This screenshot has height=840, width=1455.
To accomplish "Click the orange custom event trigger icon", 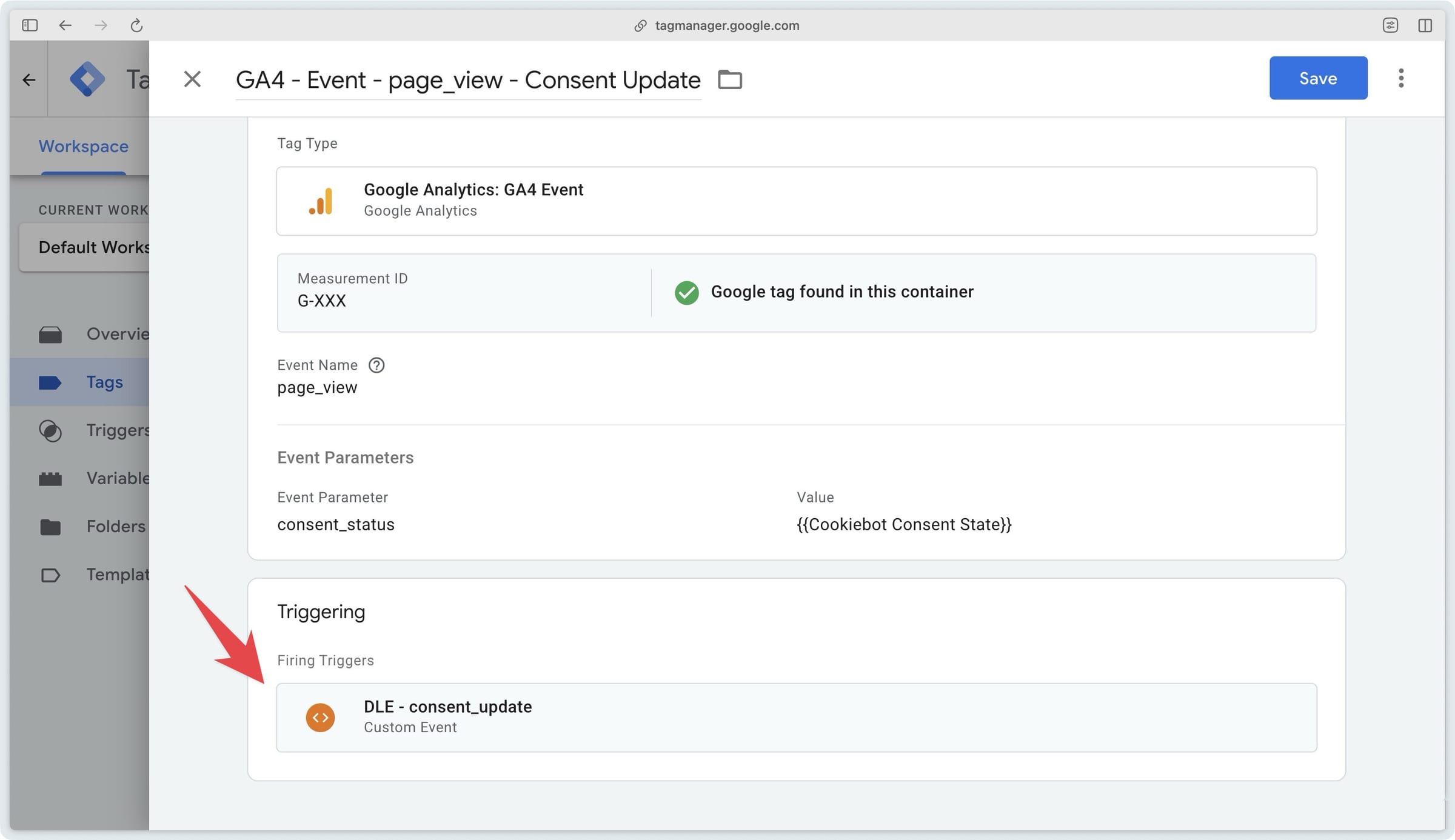I will point(321,718).
